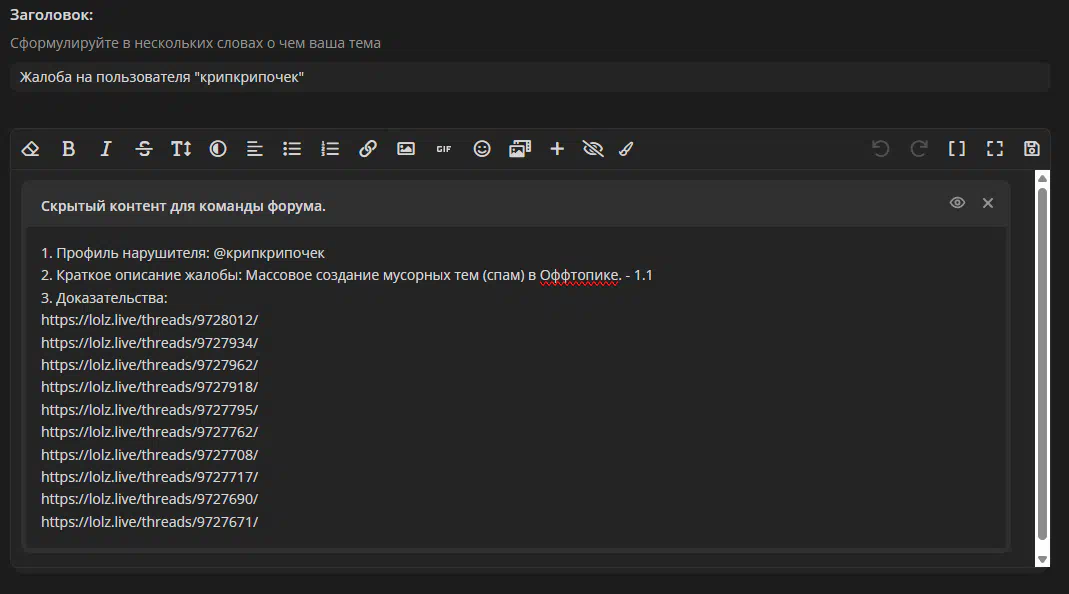Image resolution: width=1069 pixels, height=594 pixels.
Task: Open the text alignment dropdown
Action: pos(255,149)
